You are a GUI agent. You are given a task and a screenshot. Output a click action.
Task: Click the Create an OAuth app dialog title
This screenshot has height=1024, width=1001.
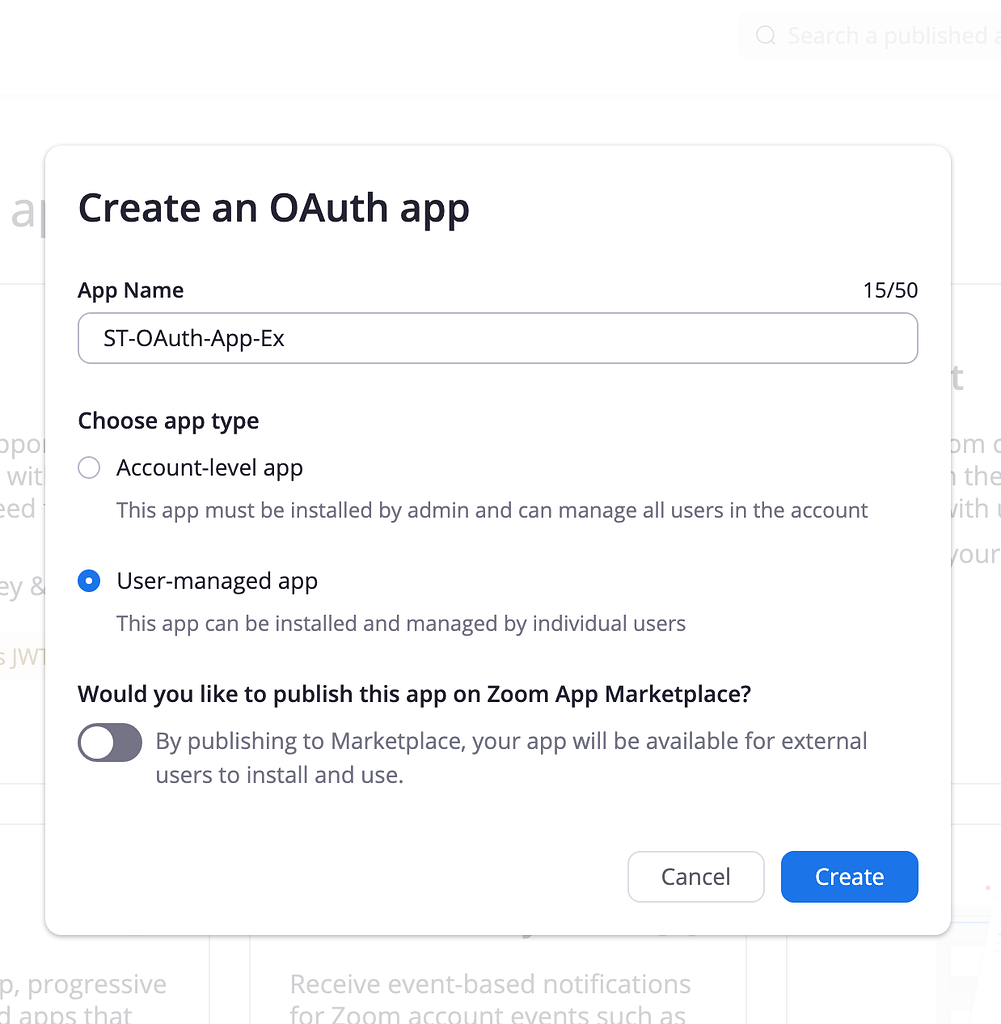point(275,208)
